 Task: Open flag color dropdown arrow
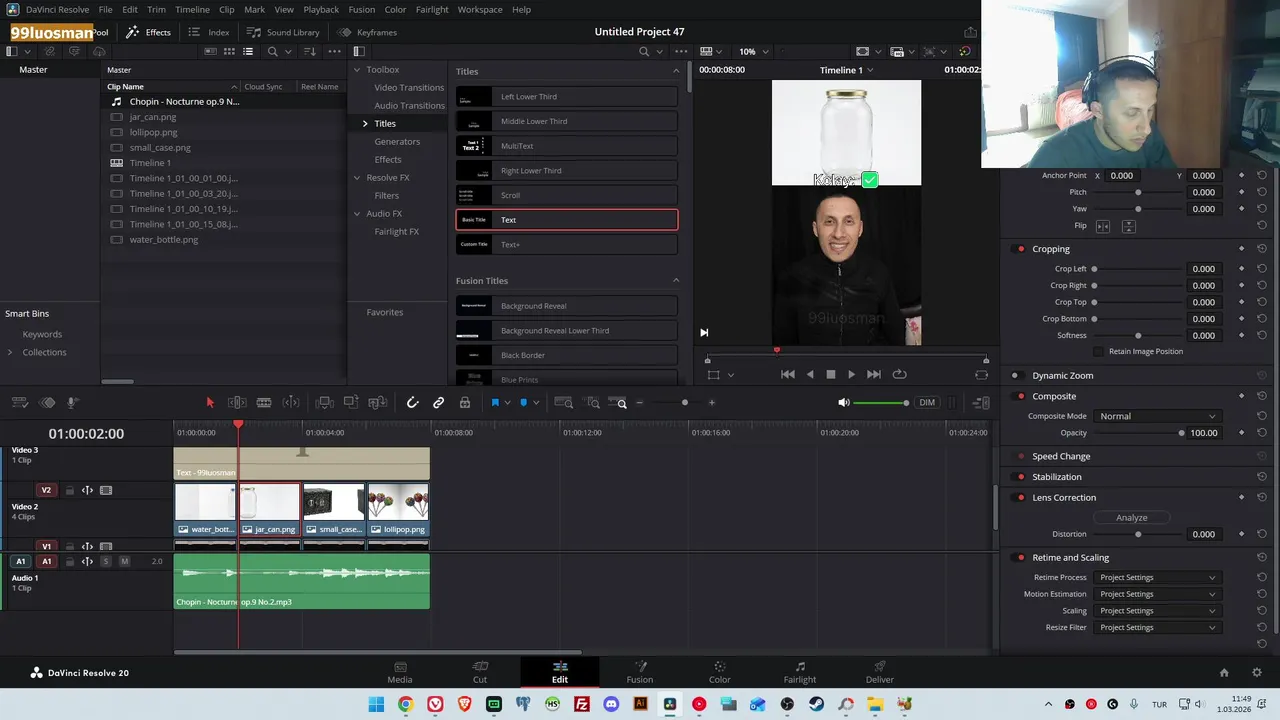[507, 403]
